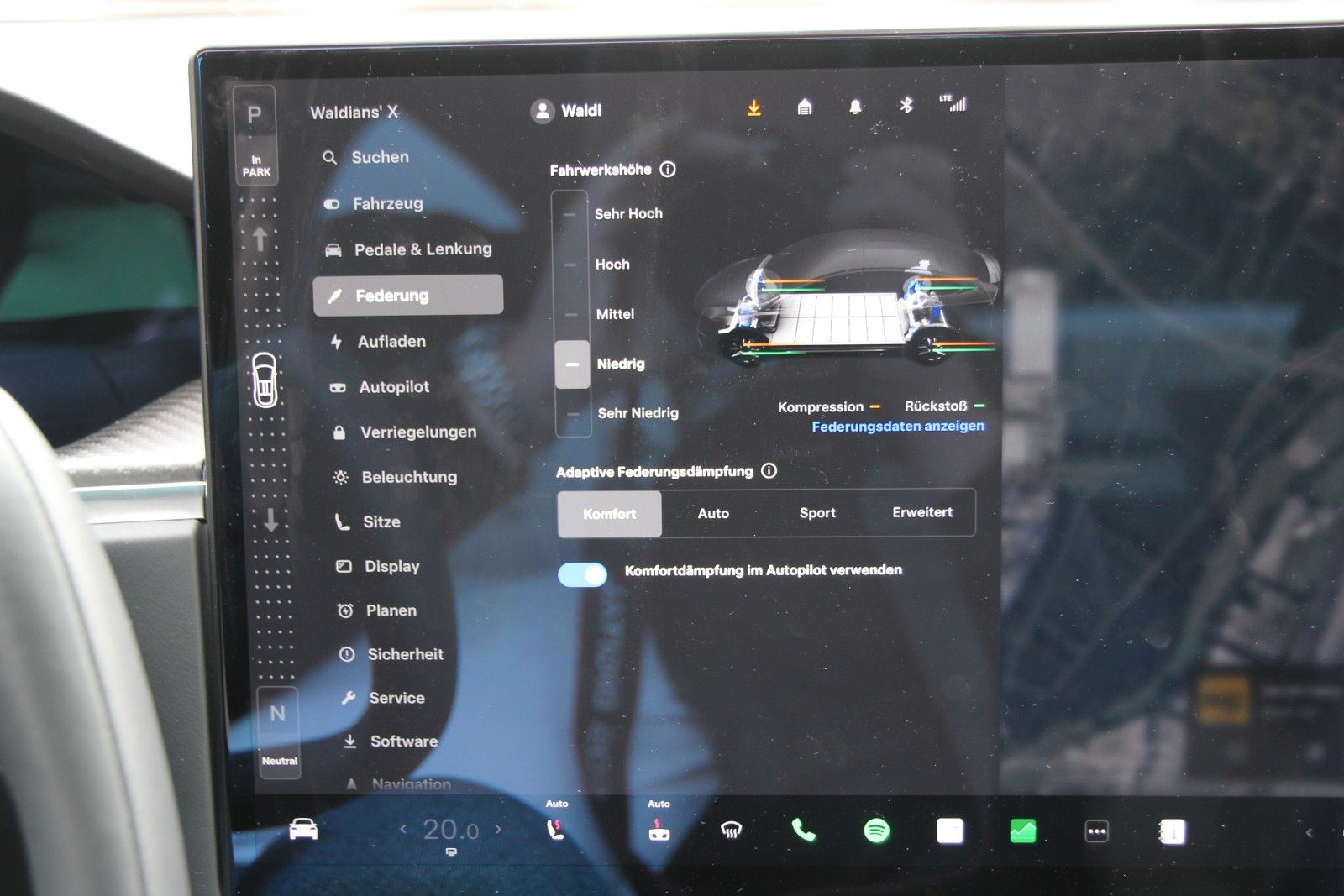Screen dimensions: 1344x896
Task: Tap the LTE signal indicator
Action: click(x=953, y=103)
